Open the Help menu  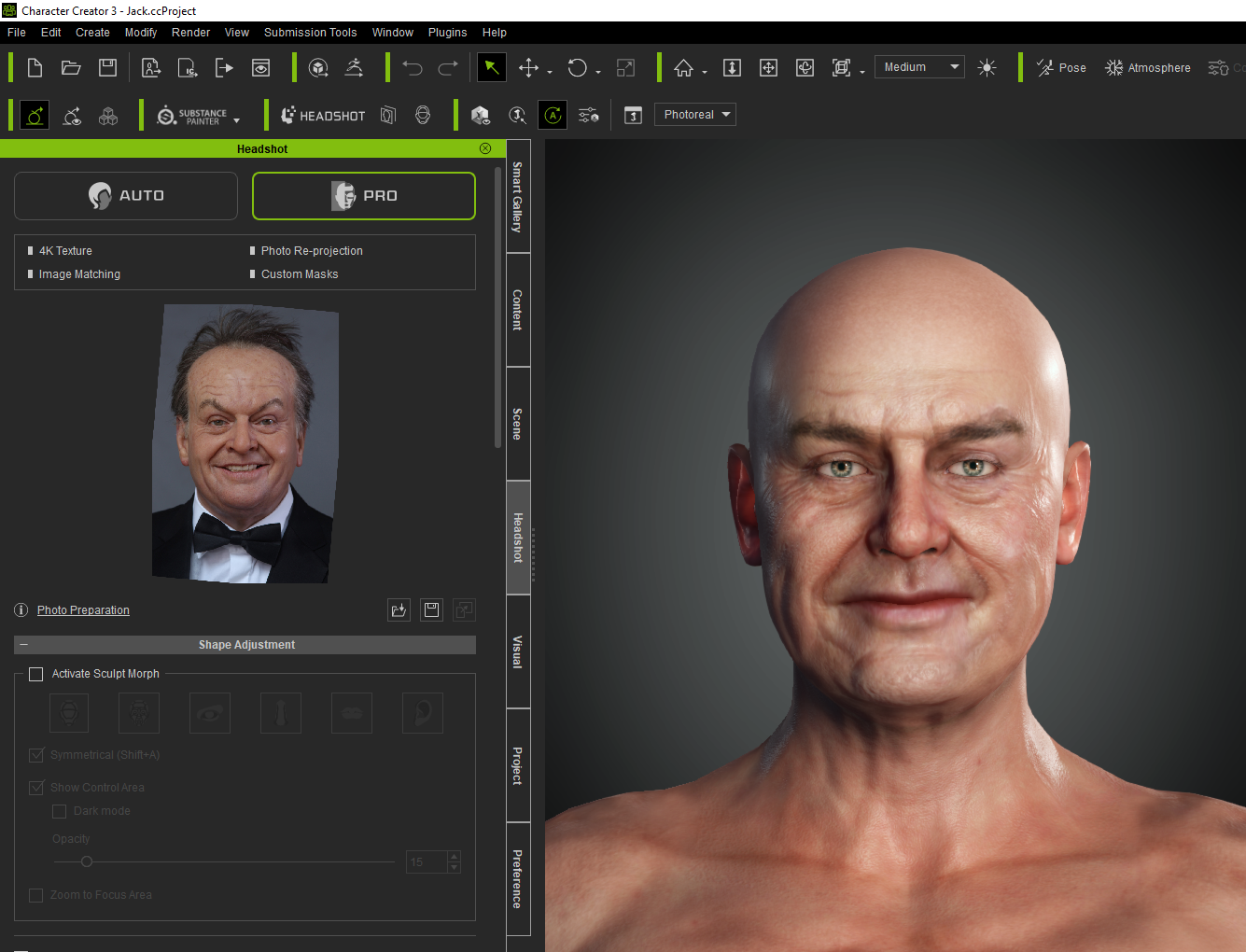tap(494, 33)
